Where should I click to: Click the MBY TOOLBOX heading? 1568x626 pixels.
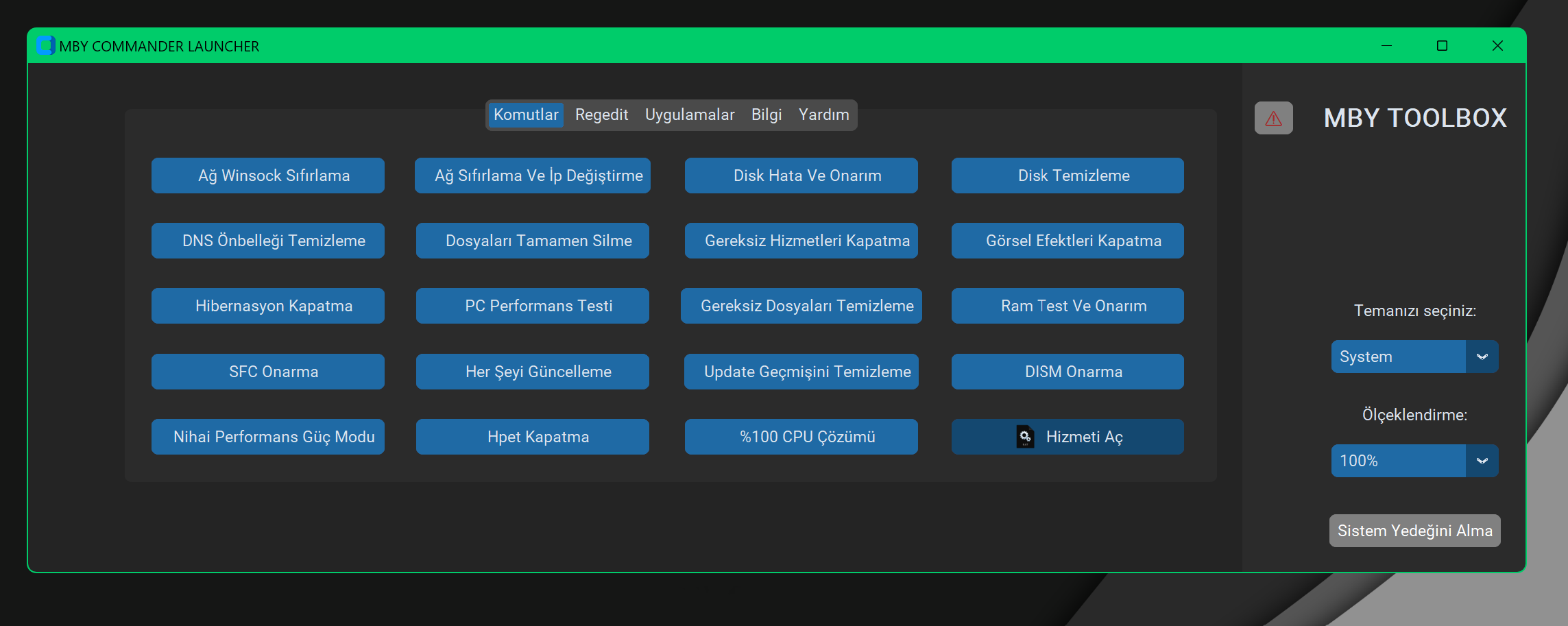1415,118
